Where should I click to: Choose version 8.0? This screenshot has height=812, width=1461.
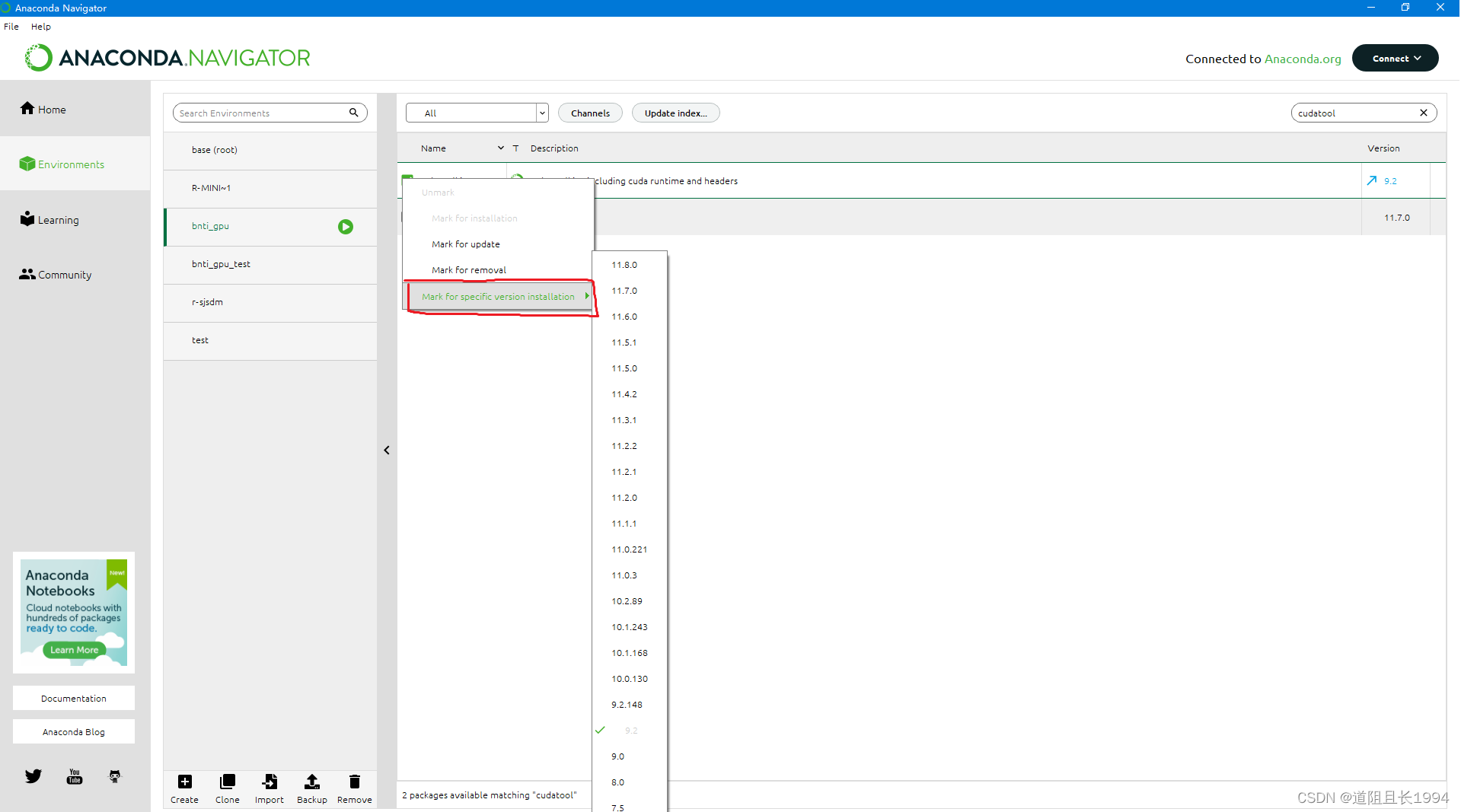pos(630,782)
